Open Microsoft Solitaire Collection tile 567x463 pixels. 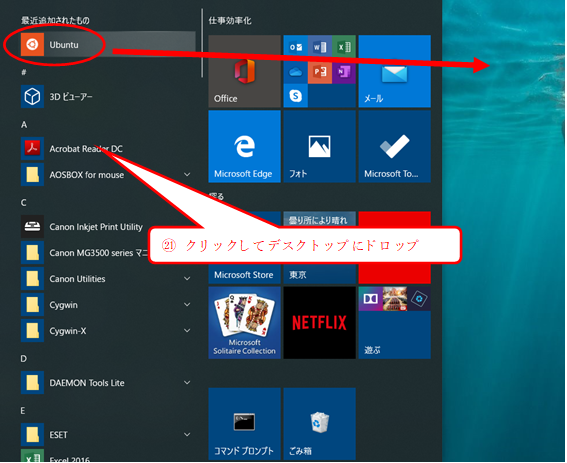click(x=244, y=323)
